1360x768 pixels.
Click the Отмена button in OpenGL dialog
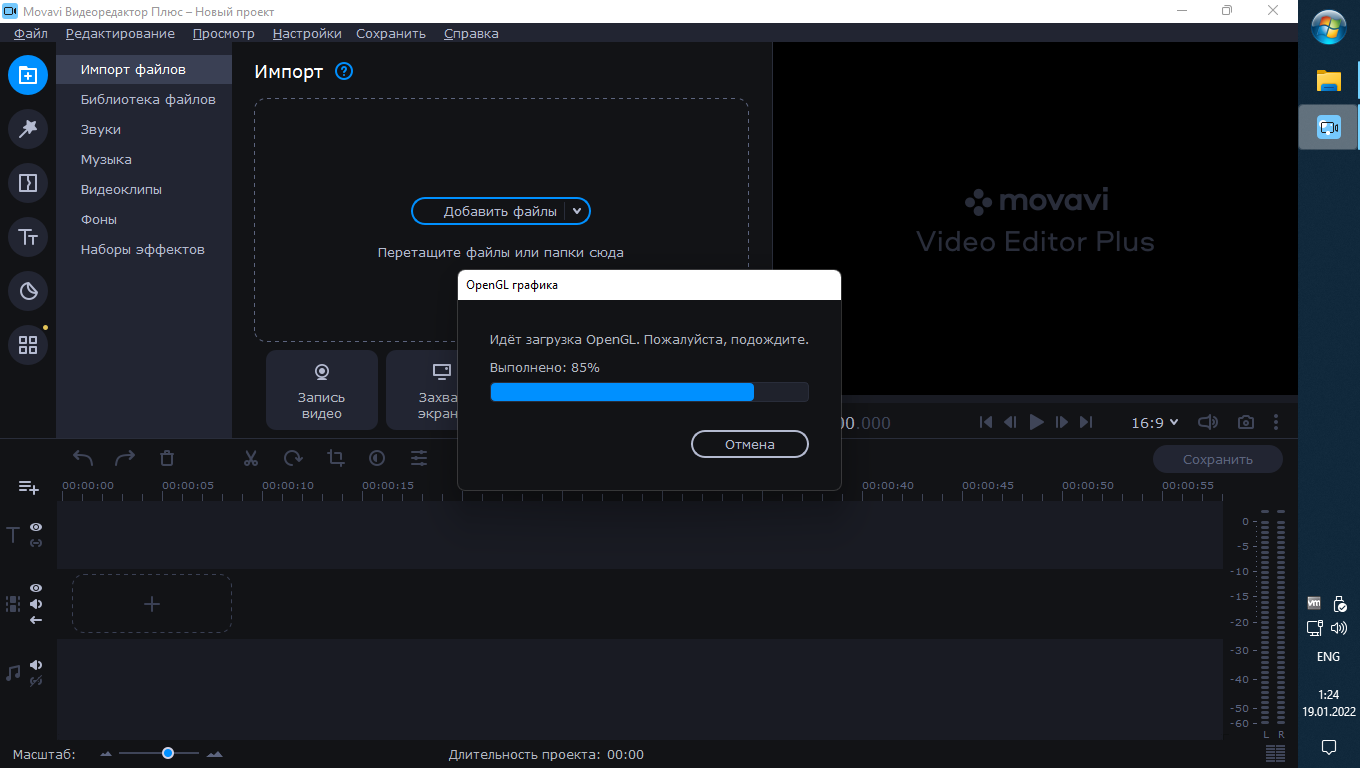pos(749,444)
